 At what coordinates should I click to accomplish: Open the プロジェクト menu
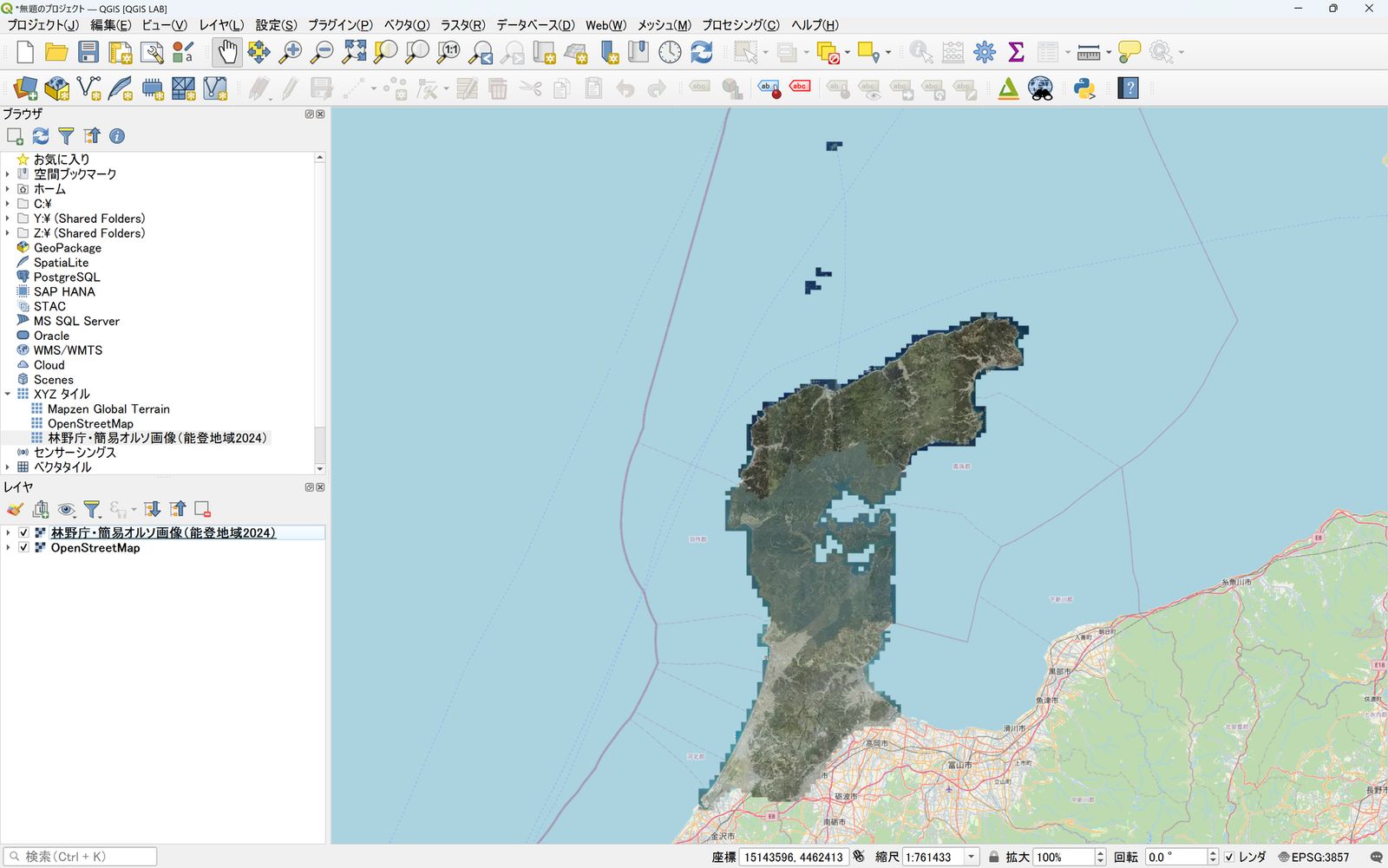pos(43,25)
